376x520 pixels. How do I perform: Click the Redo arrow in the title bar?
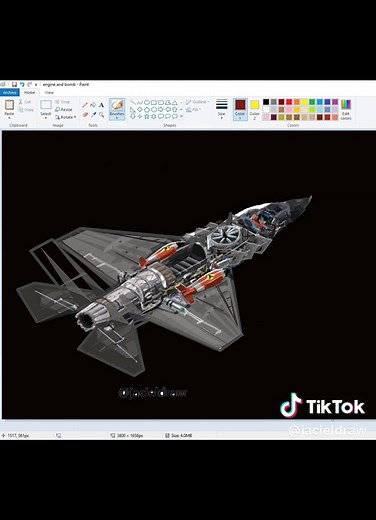click(29, 85)
